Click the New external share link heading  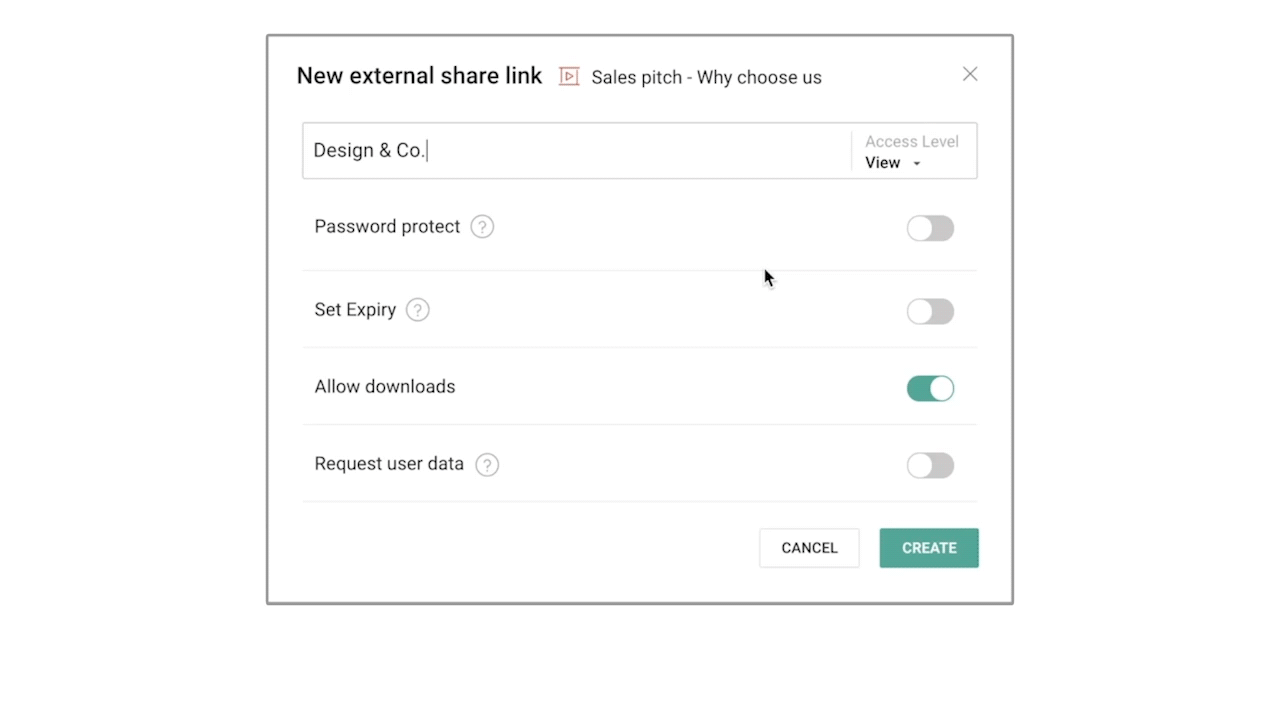(x=419, y=76)
